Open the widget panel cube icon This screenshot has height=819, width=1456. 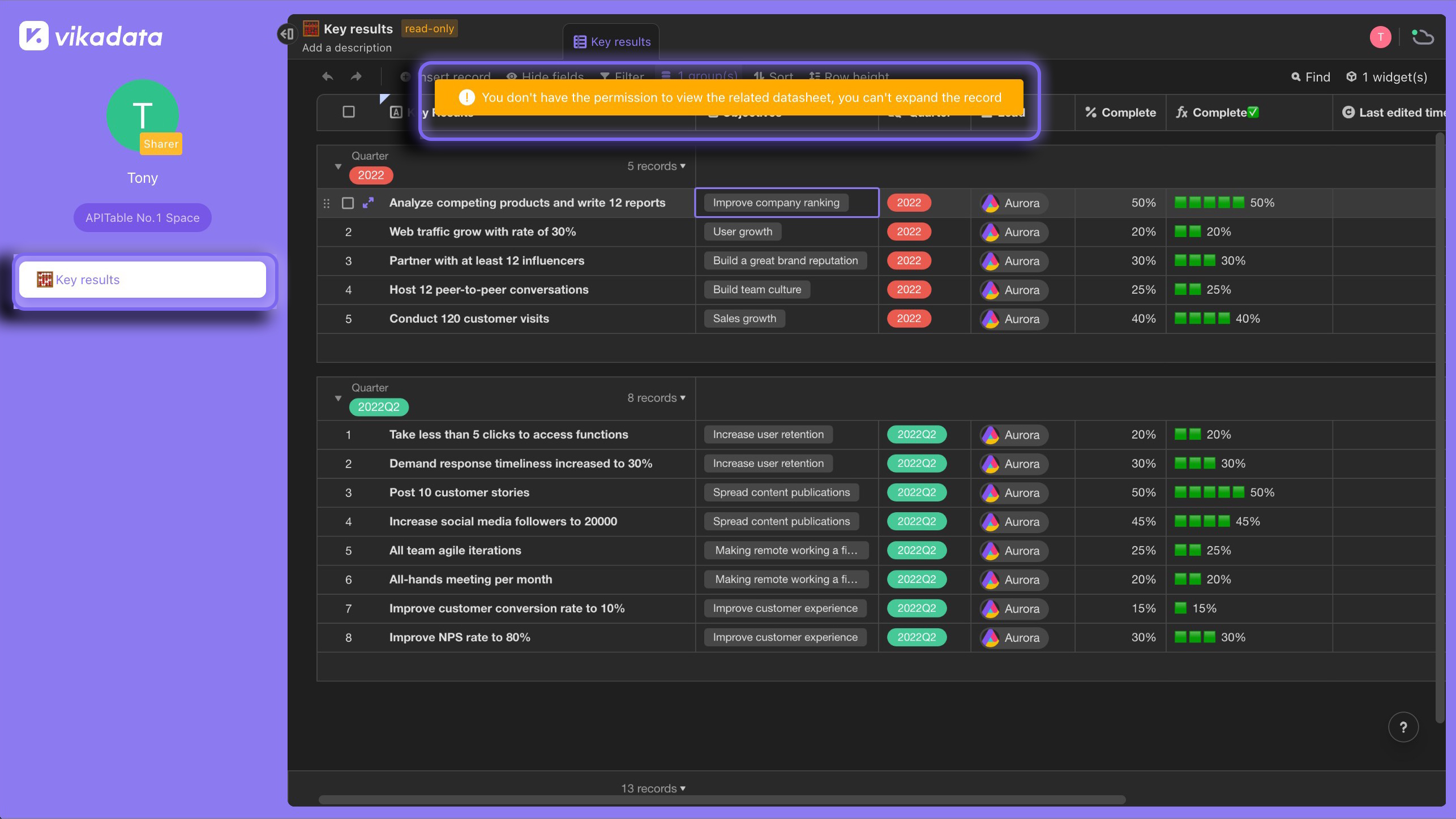pos(1351,76)
